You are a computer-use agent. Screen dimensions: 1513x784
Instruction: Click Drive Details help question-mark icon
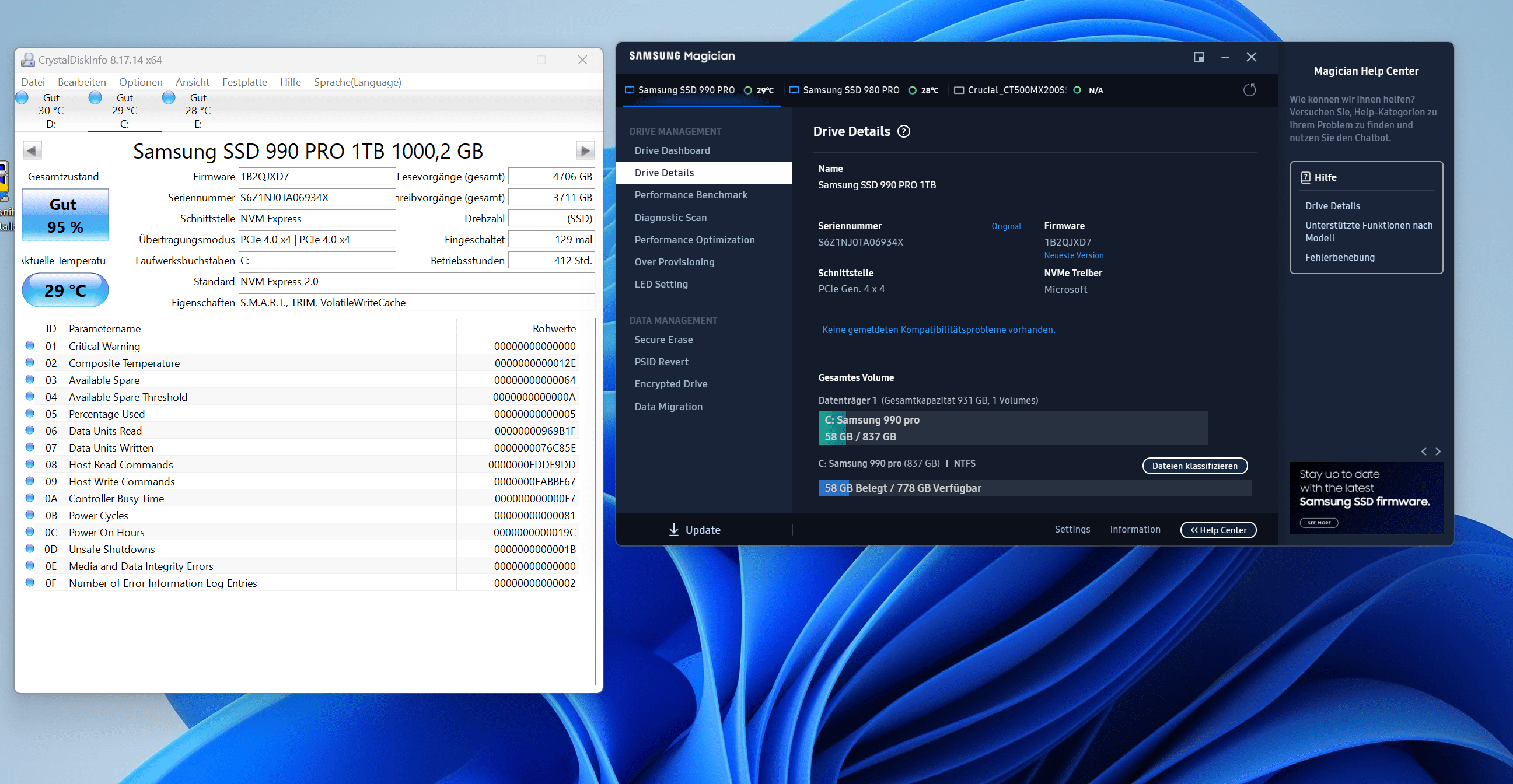click(904, 132)
